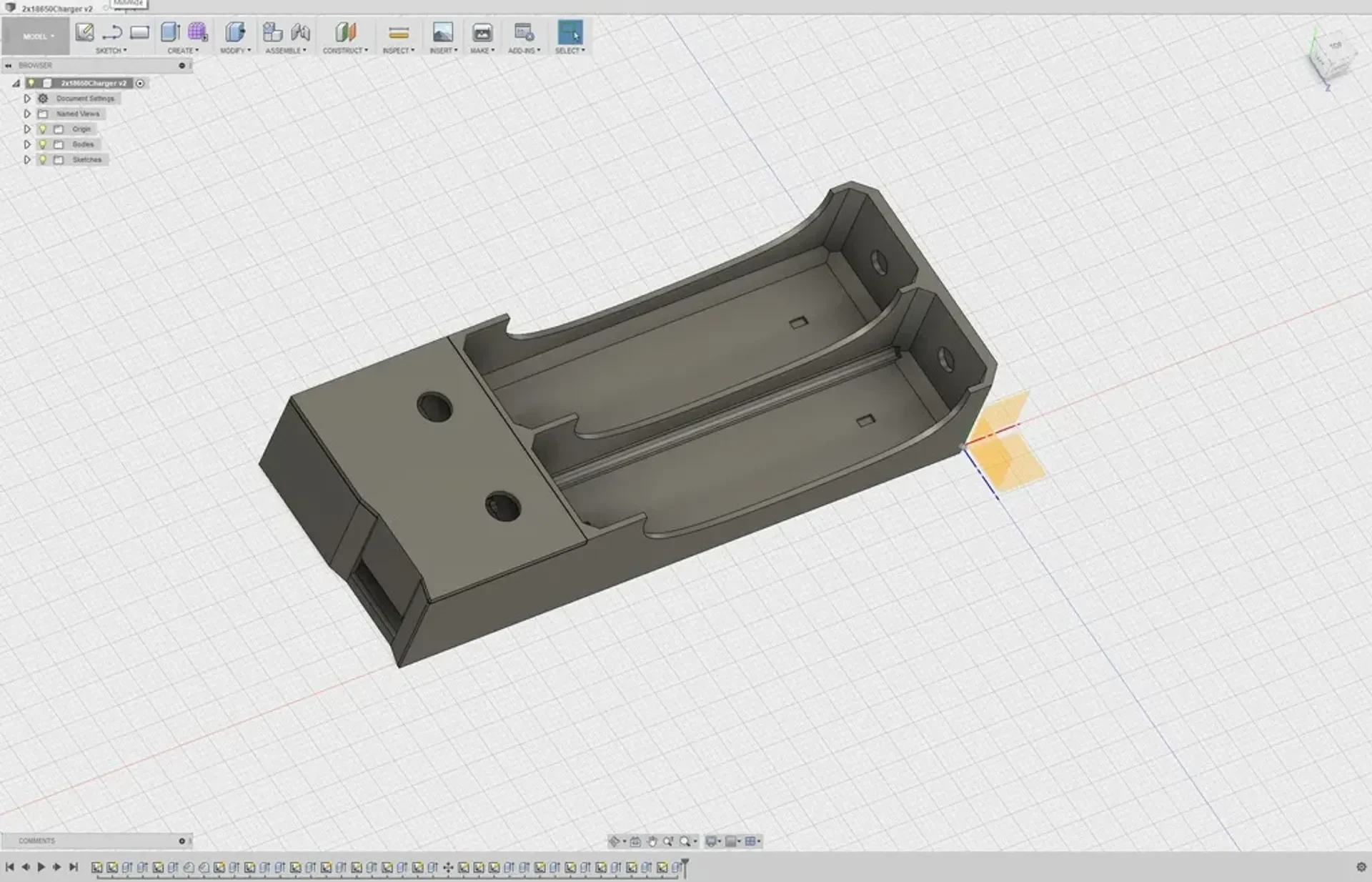Screen dimensions: 1372x882
Task: Open the INSPECT menu
Action: [x=398, y=51]
